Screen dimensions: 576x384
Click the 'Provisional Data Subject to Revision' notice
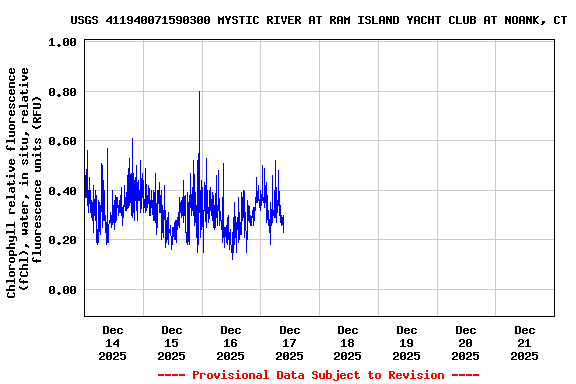point(318,375)
